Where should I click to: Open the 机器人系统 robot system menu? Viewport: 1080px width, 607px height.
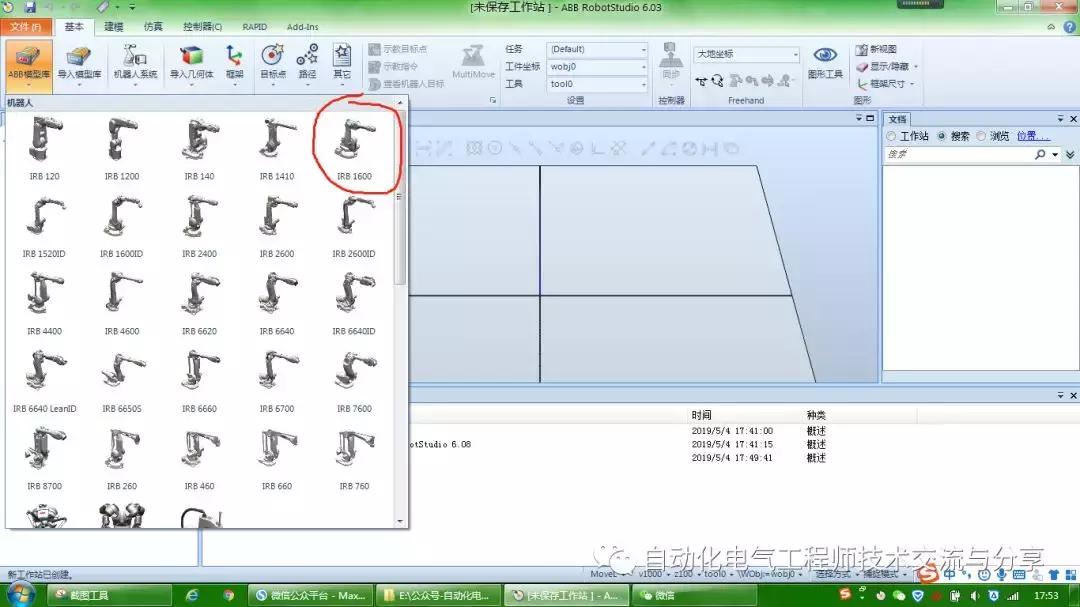tap(134, 62)
